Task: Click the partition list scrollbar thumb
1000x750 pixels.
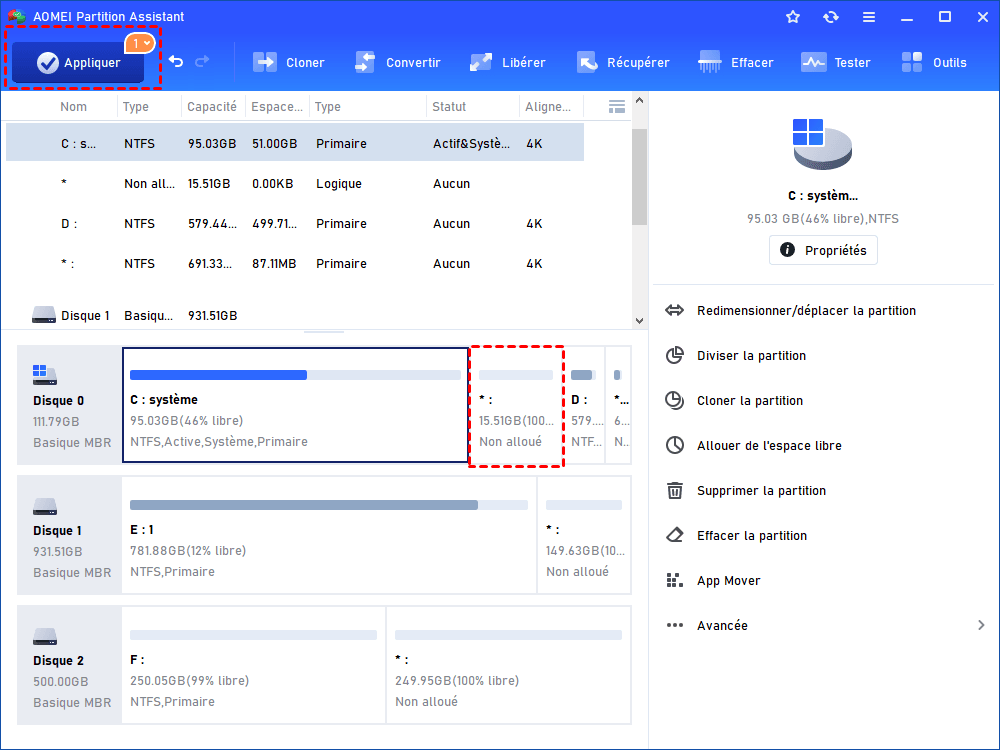Action: coord(640,177)
